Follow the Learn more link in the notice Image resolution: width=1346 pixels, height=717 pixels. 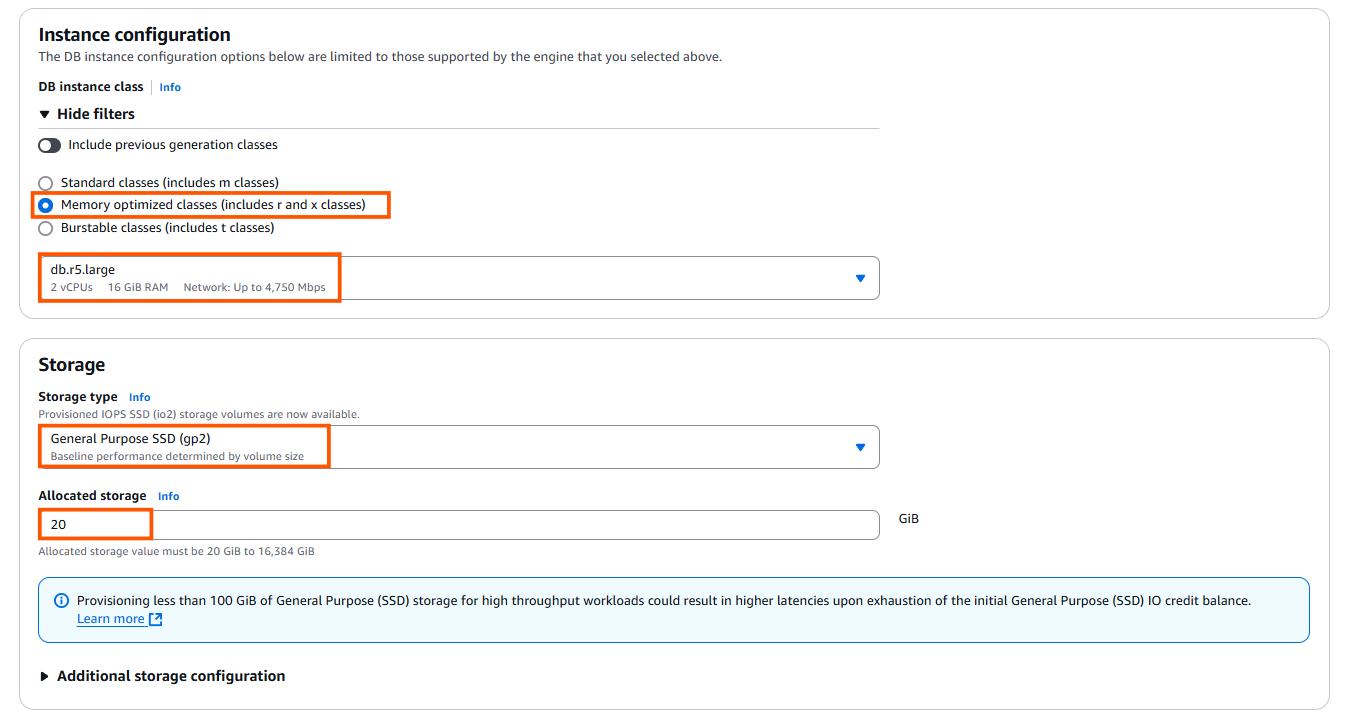110,618
